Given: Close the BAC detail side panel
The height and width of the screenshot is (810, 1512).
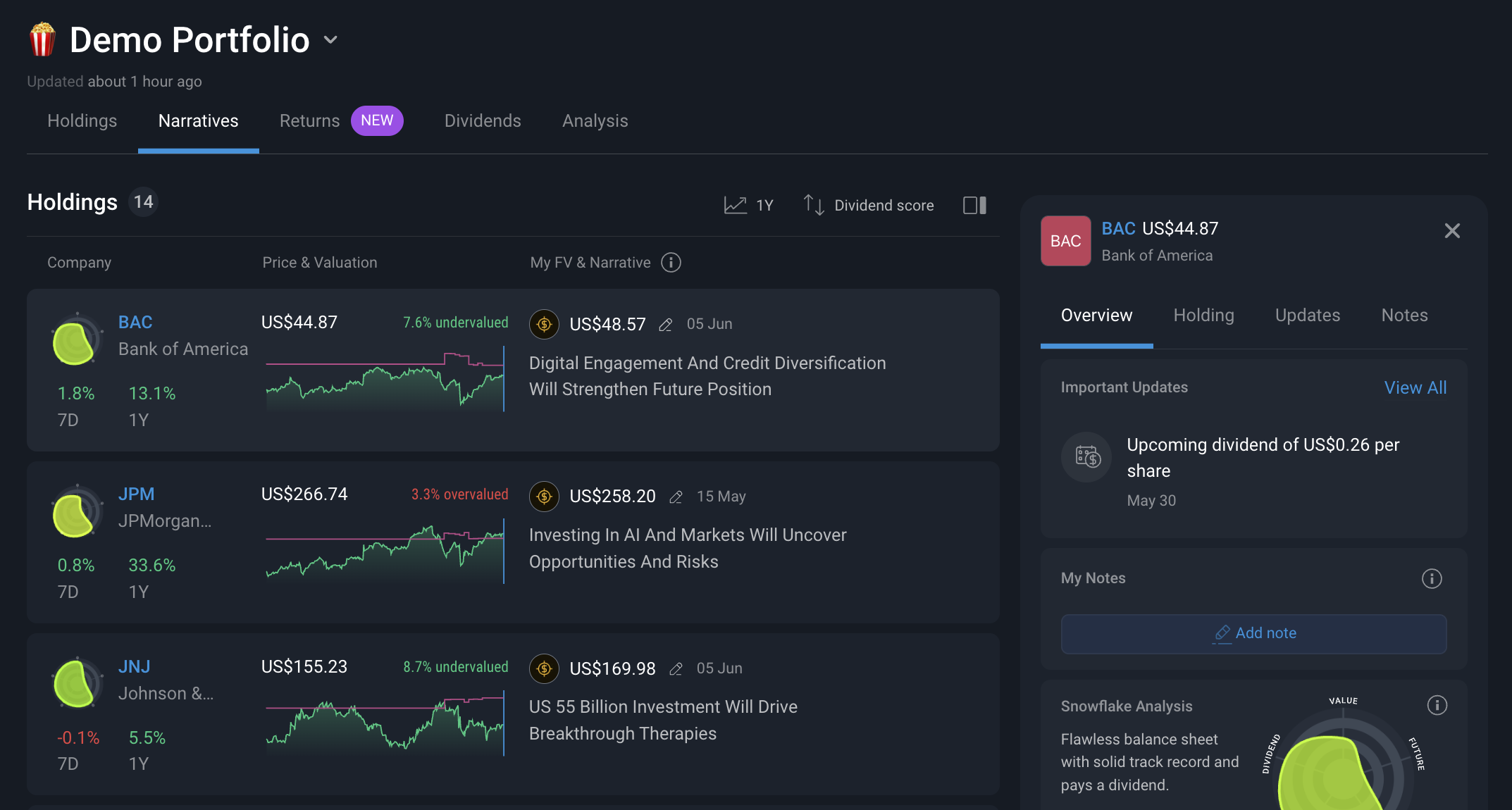Looking at the screenshot, I should tap(1451, 231).
